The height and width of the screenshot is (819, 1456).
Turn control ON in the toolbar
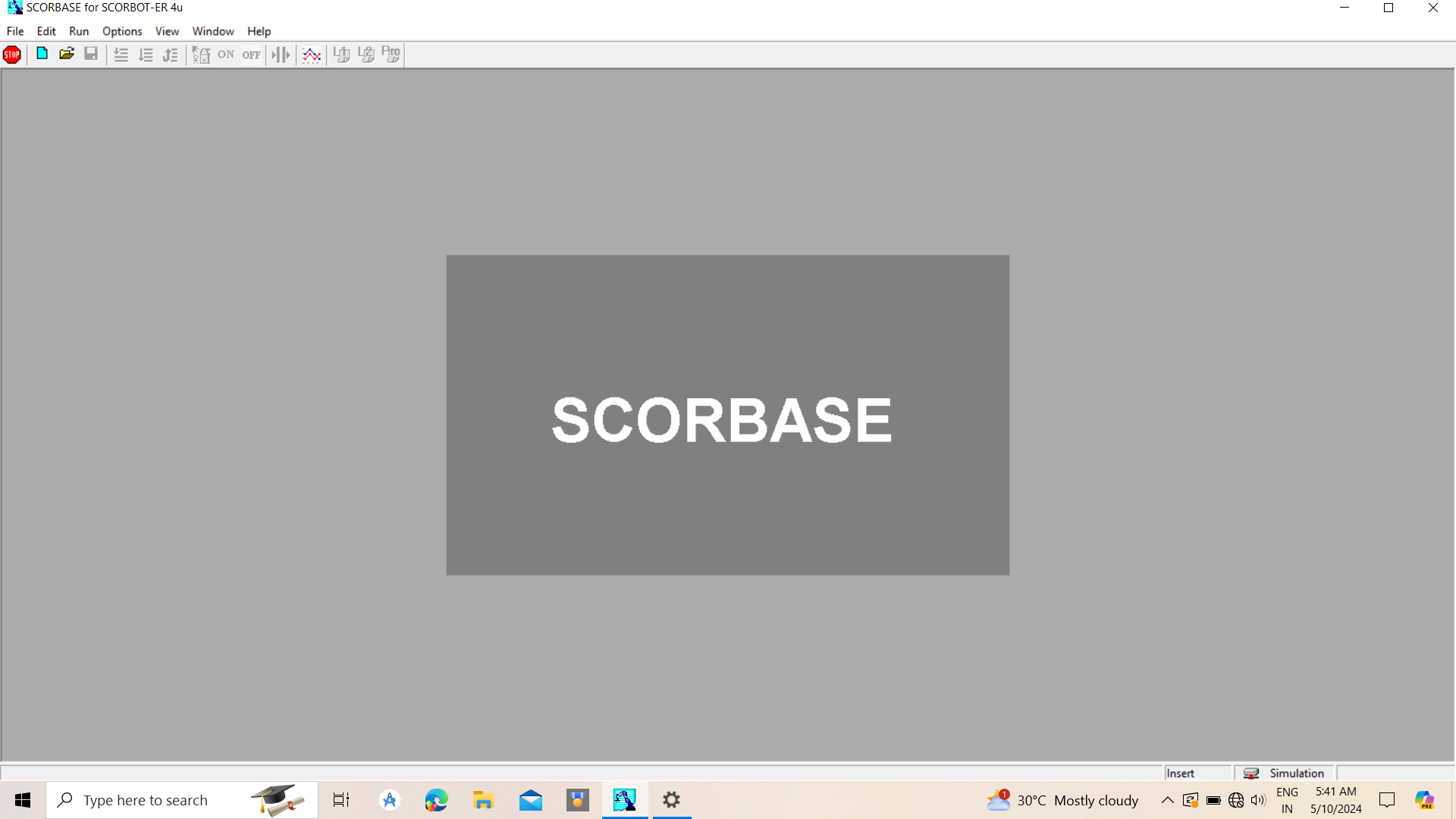[x=226, y=55]
